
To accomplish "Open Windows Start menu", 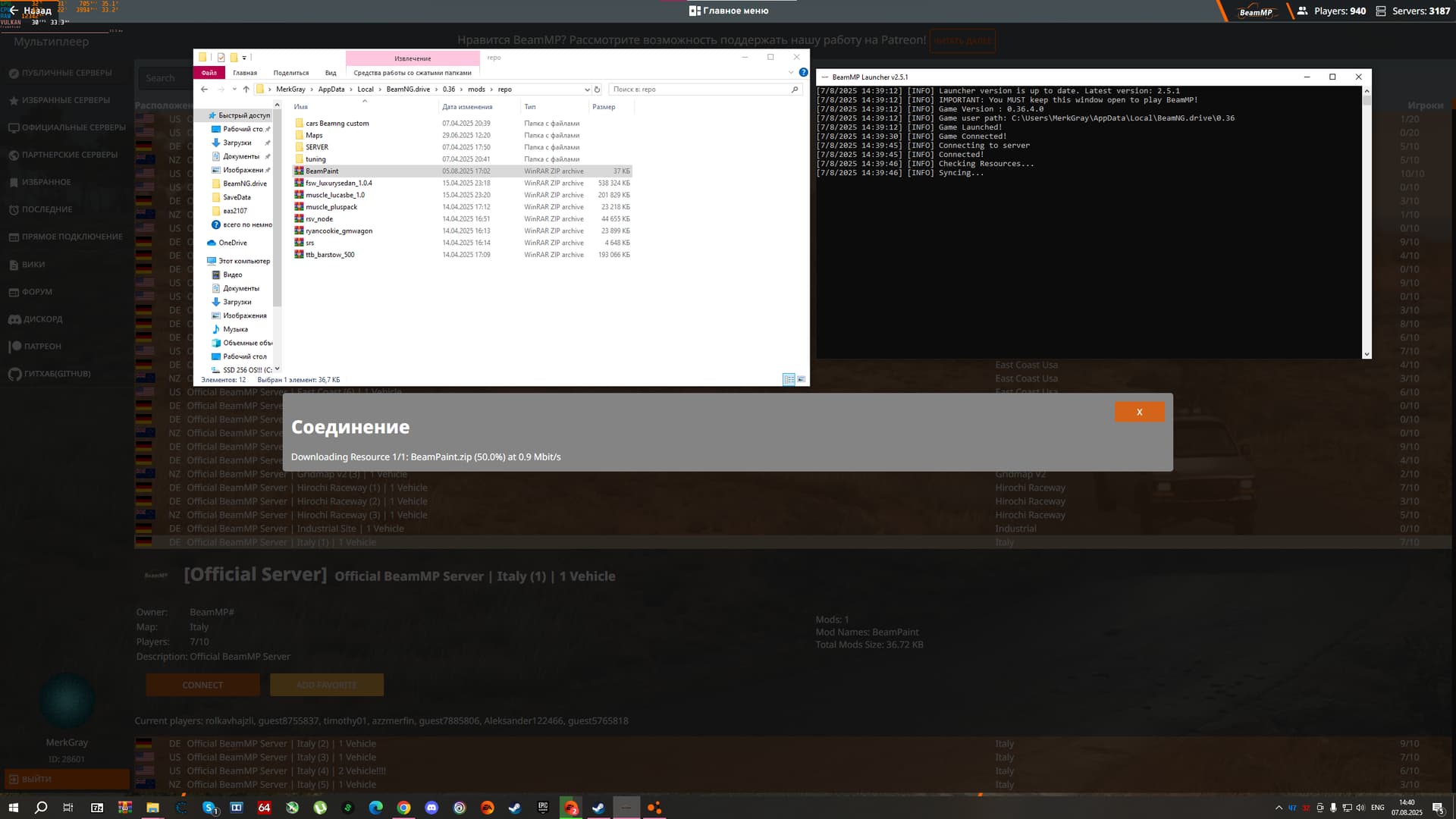I will click(x=13, y=808).
